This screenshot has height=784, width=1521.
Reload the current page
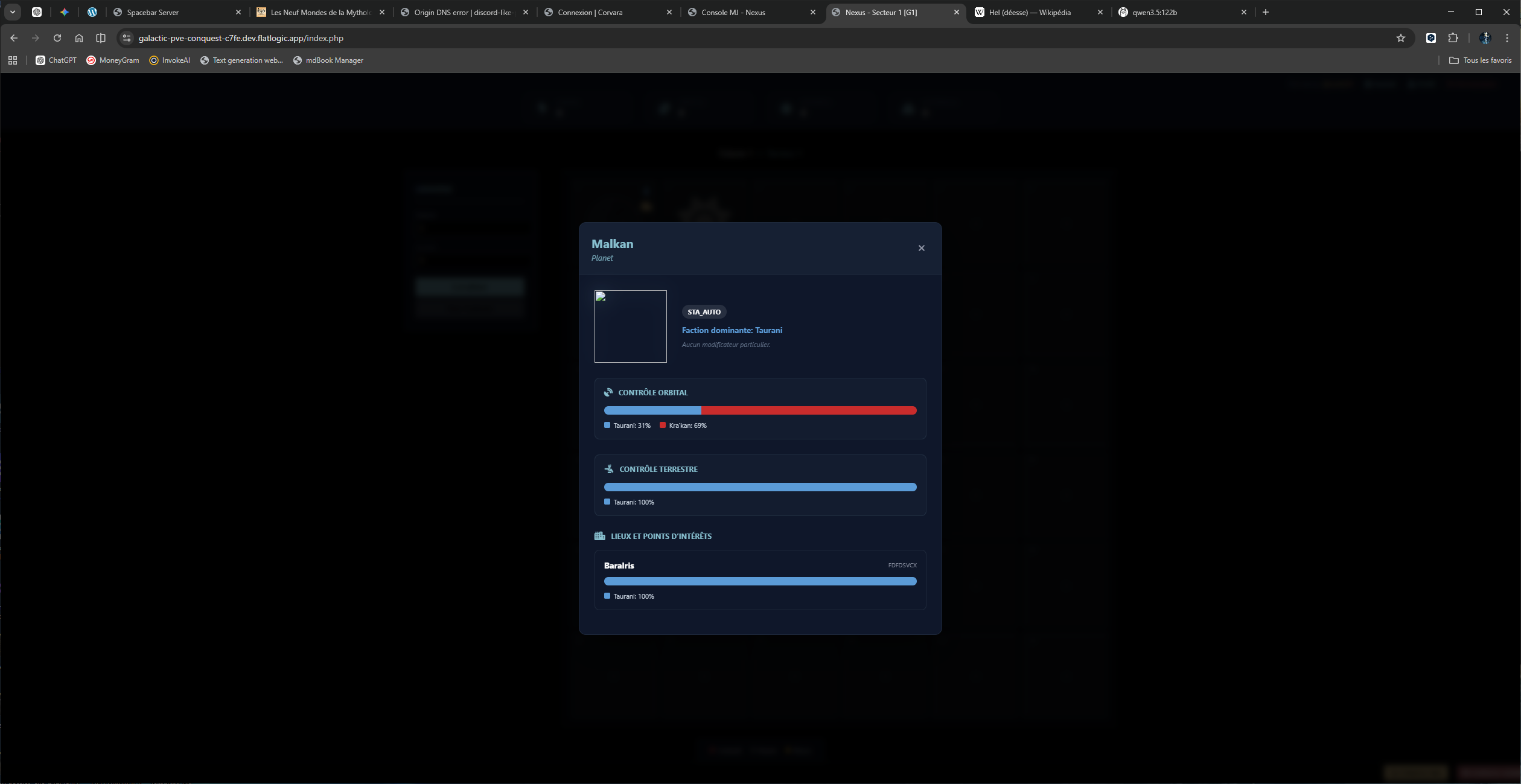(57, 38)
